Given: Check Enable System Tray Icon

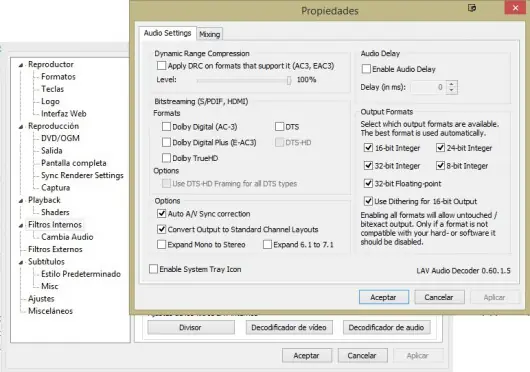Looking at the screenshot, I should click(x=153, y=269).
